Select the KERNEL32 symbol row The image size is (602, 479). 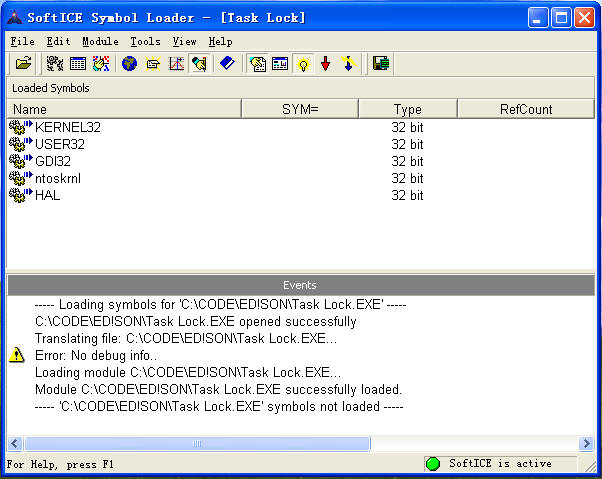point(301,127)
